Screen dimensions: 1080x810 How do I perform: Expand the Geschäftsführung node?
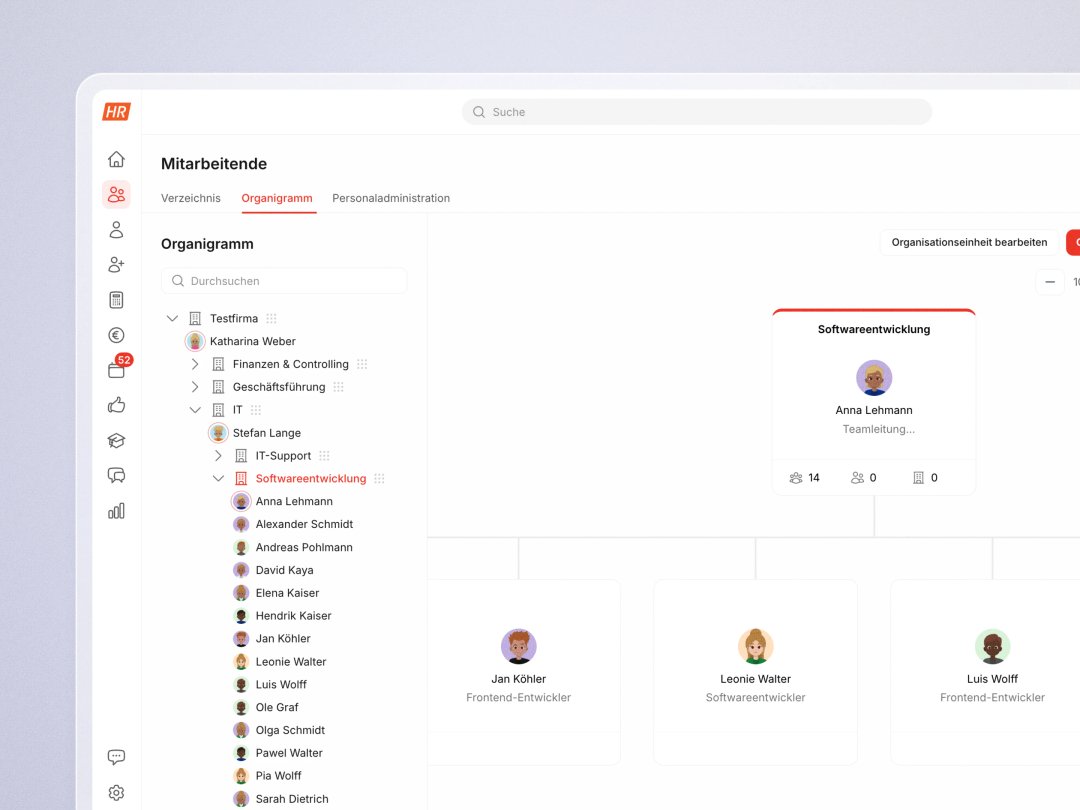[x=195, y=387]
